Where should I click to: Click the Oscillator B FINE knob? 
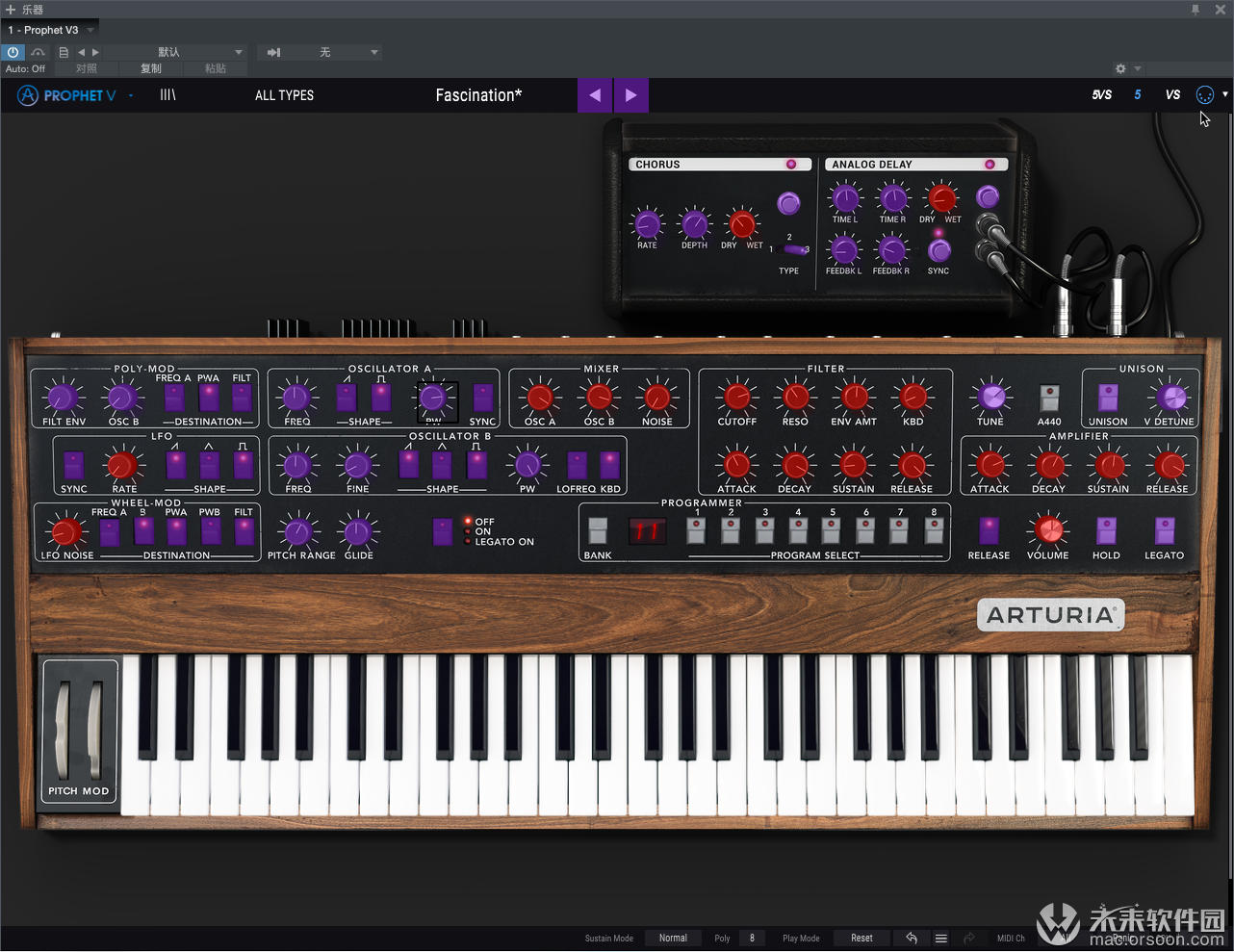(x=357, y=465)
